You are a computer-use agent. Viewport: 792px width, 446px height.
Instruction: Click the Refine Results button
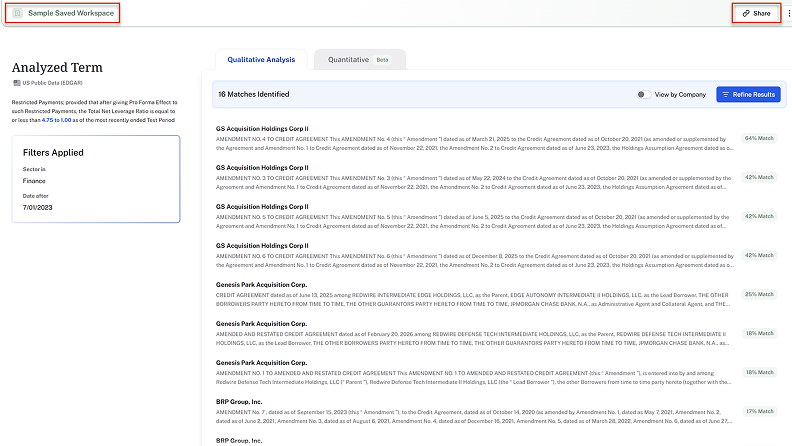pyautogui.click(x=748, y=94)
